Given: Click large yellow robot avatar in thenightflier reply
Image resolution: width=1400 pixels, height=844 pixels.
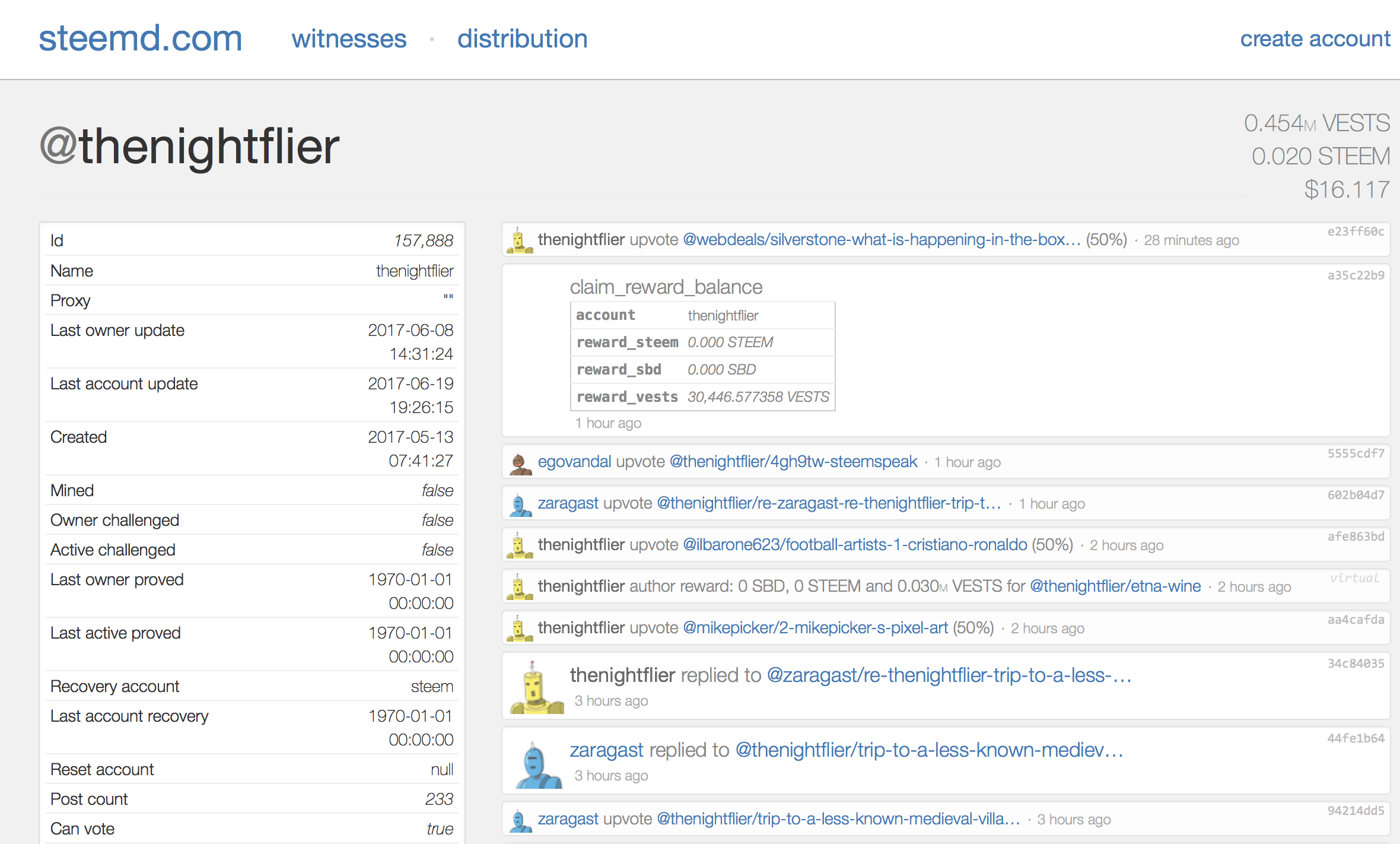Looking at the screenshot, I should 536,688.
